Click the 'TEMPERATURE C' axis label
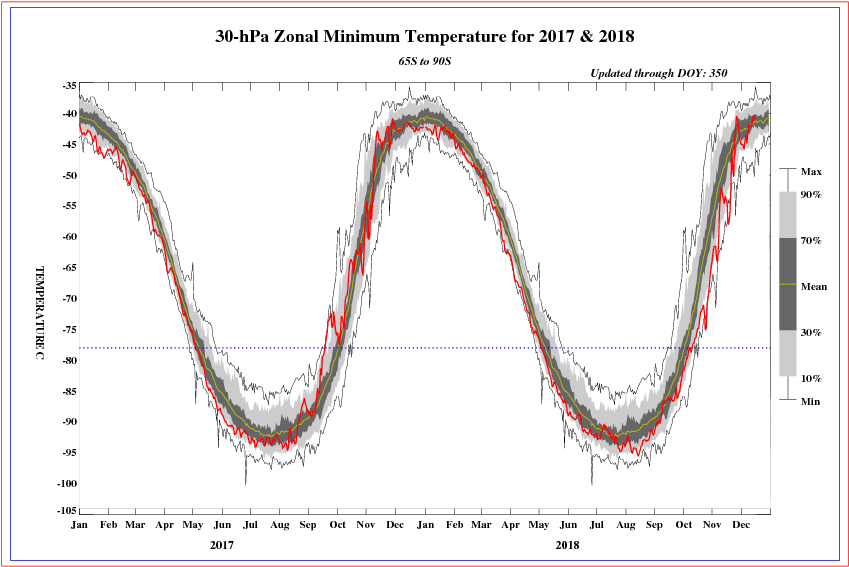The width and height of the screenshot is (849, 567). (40, 312)
